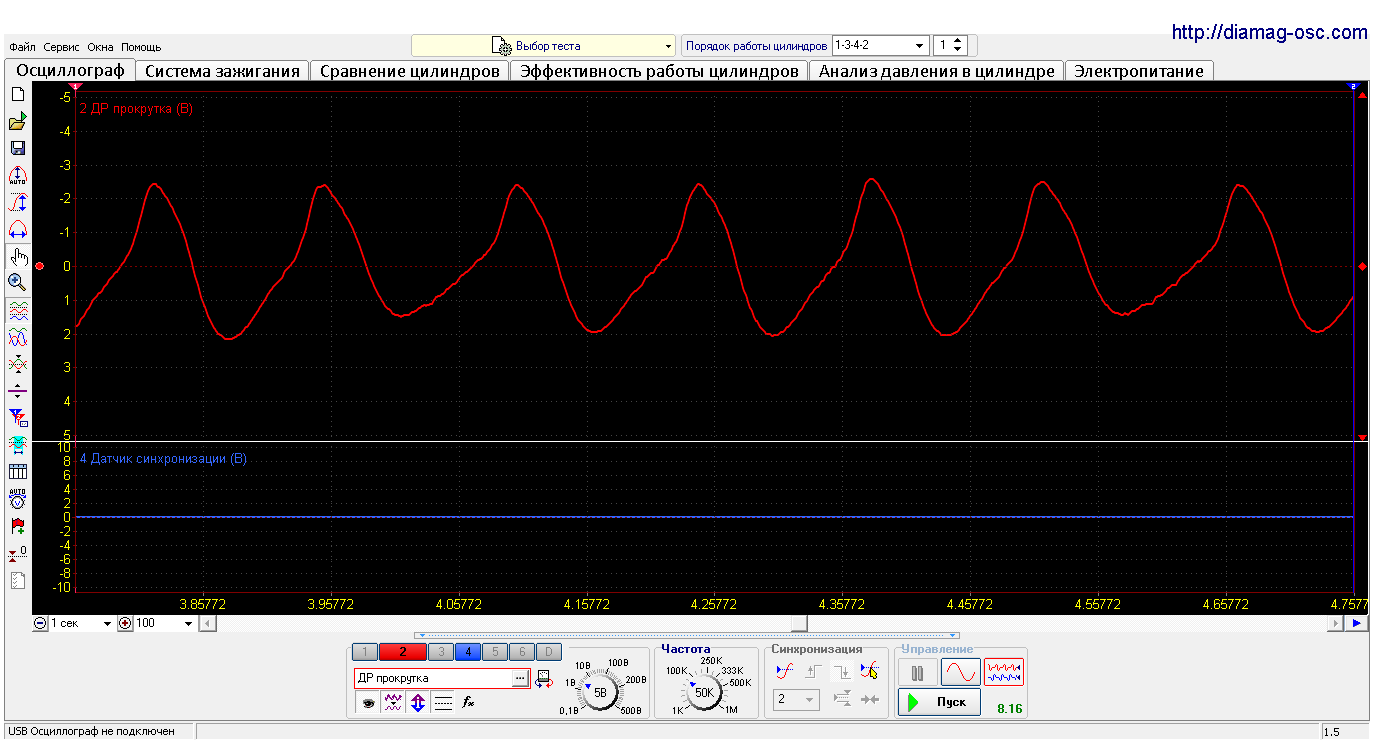The width and height of the screenshot is (1382, 744).
Task: Select the horizontal measurement tool with red arc
Action: coord(17,229)
